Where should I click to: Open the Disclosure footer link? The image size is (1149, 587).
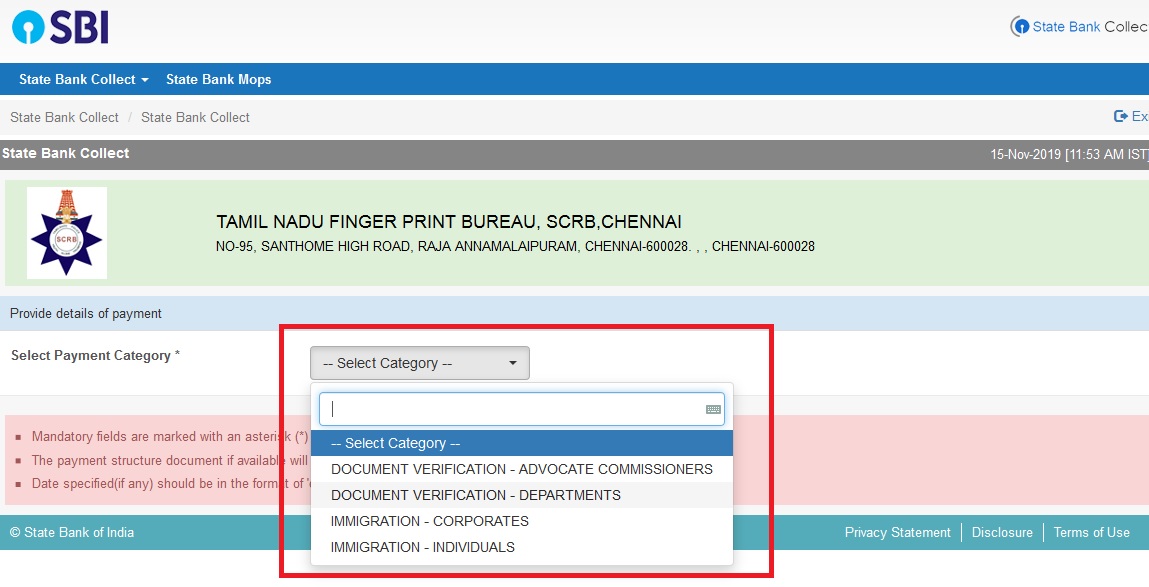click(1002, 532)
